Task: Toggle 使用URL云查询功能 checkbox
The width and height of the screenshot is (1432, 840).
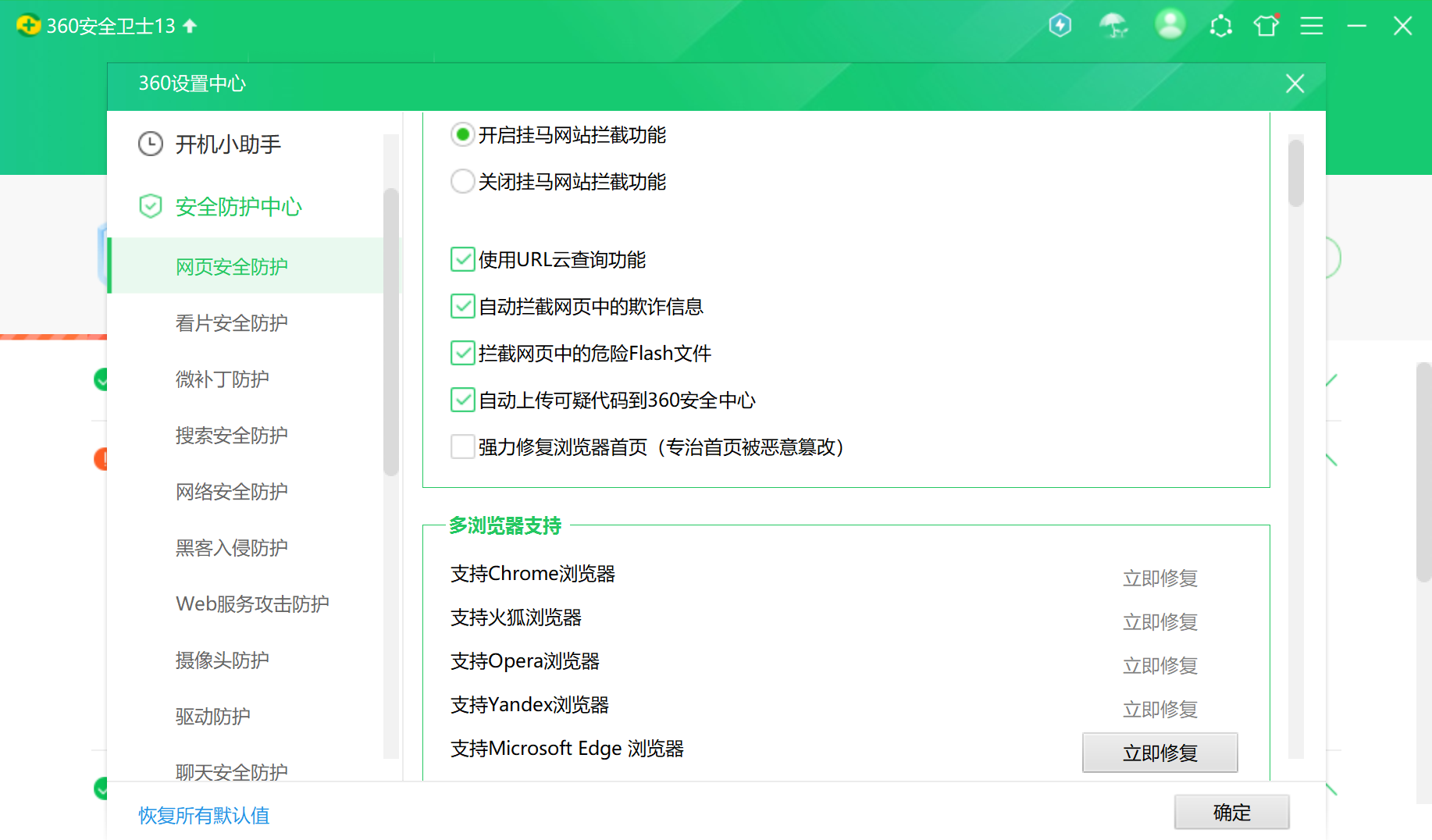Action: pos(463,259)
